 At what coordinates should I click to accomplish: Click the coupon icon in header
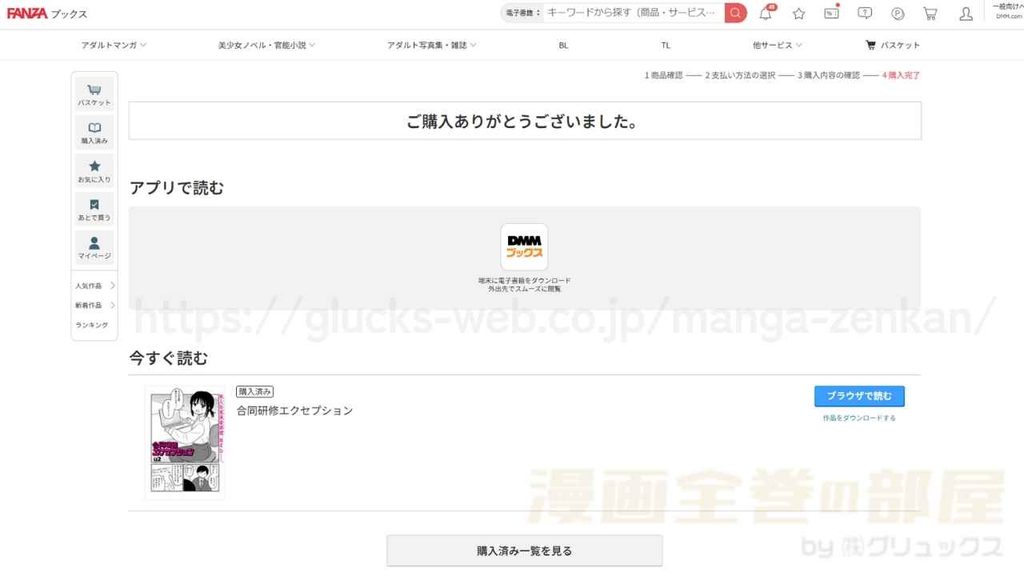pos(831,13)
